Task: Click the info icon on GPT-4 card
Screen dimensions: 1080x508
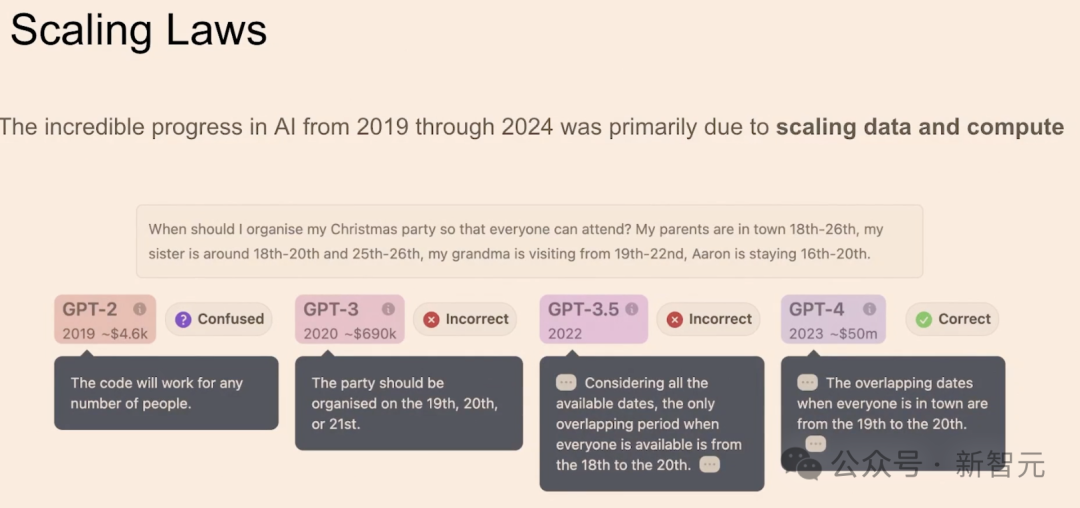Action: pyautogui.click(x=870, y=309)
